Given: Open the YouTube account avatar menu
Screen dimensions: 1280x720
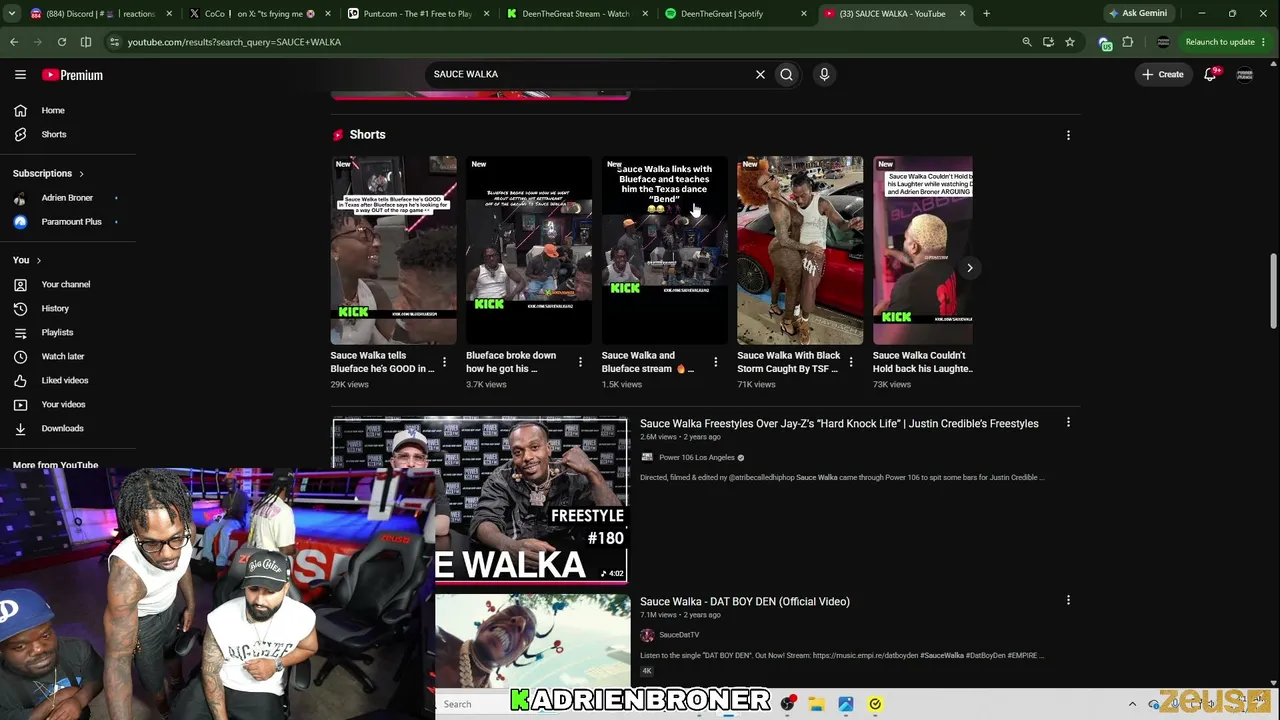Looking at the screenshot, I should pos(1245,74).
